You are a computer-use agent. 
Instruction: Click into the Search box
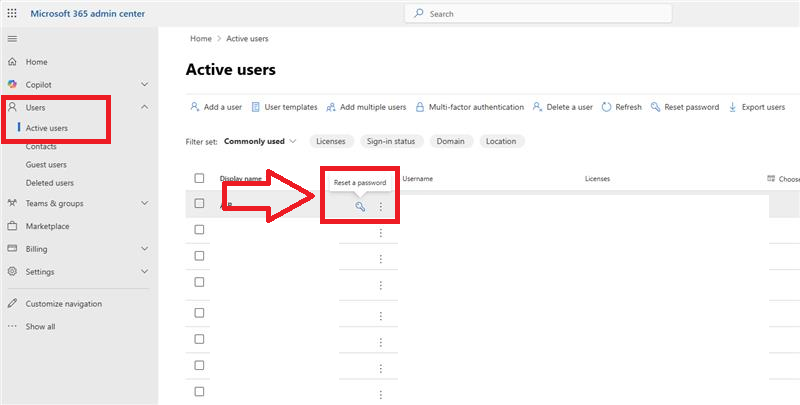538,14
